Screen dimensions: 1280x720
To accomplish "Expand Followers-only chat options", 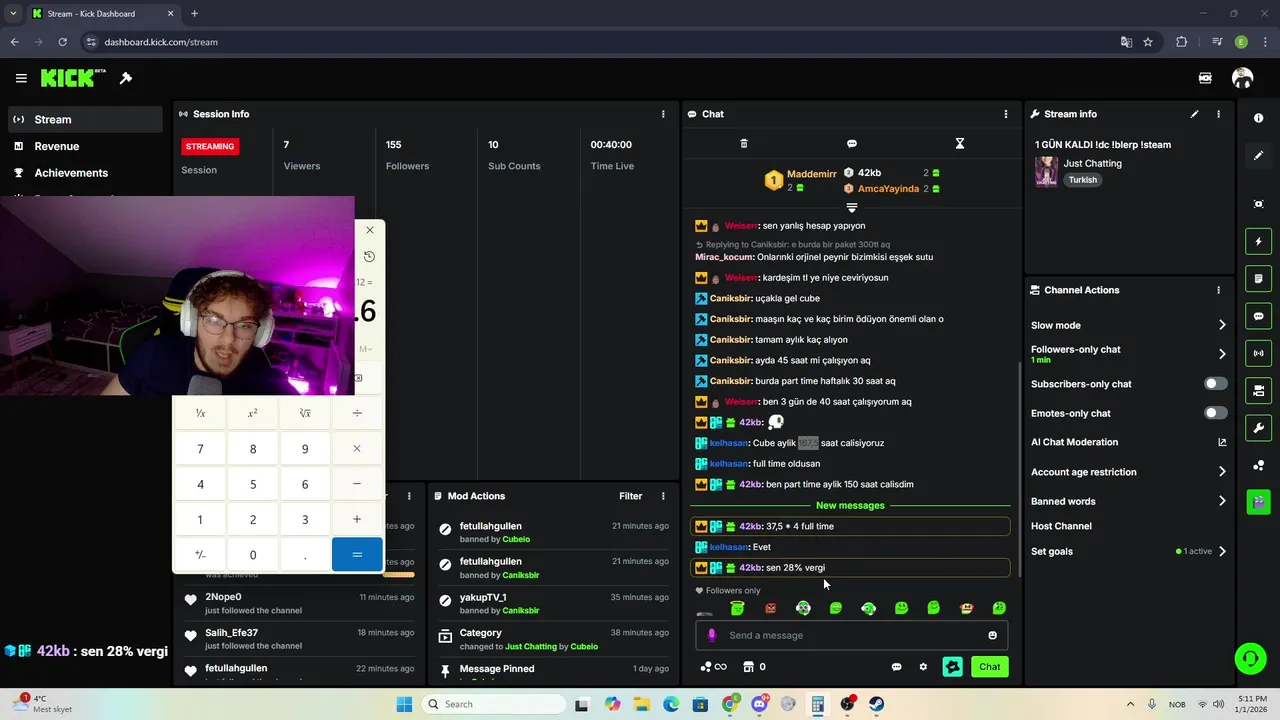I will point(1222,354).
